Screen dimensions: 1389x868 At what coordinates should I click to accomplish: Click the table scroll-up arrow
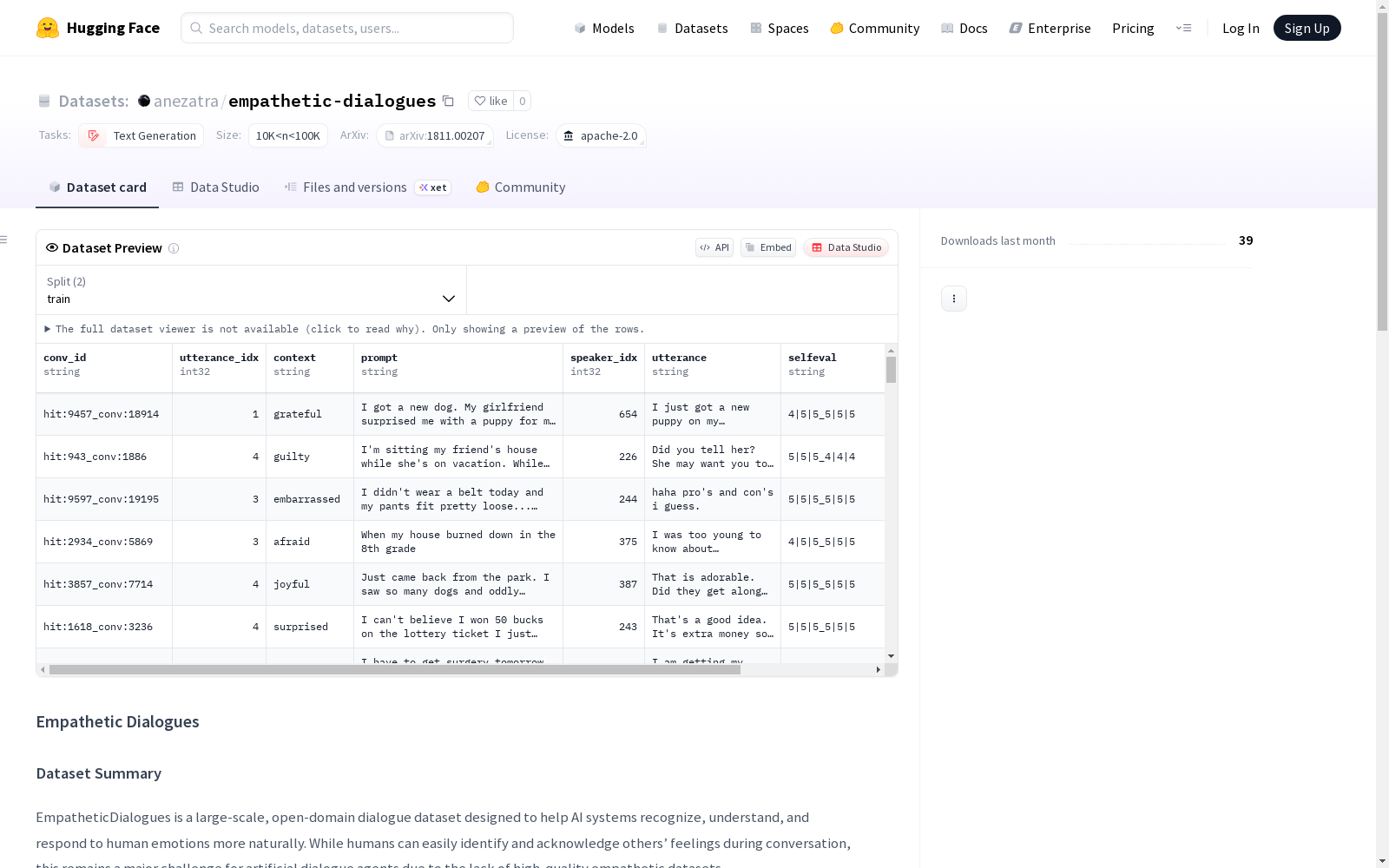(891, 351)
